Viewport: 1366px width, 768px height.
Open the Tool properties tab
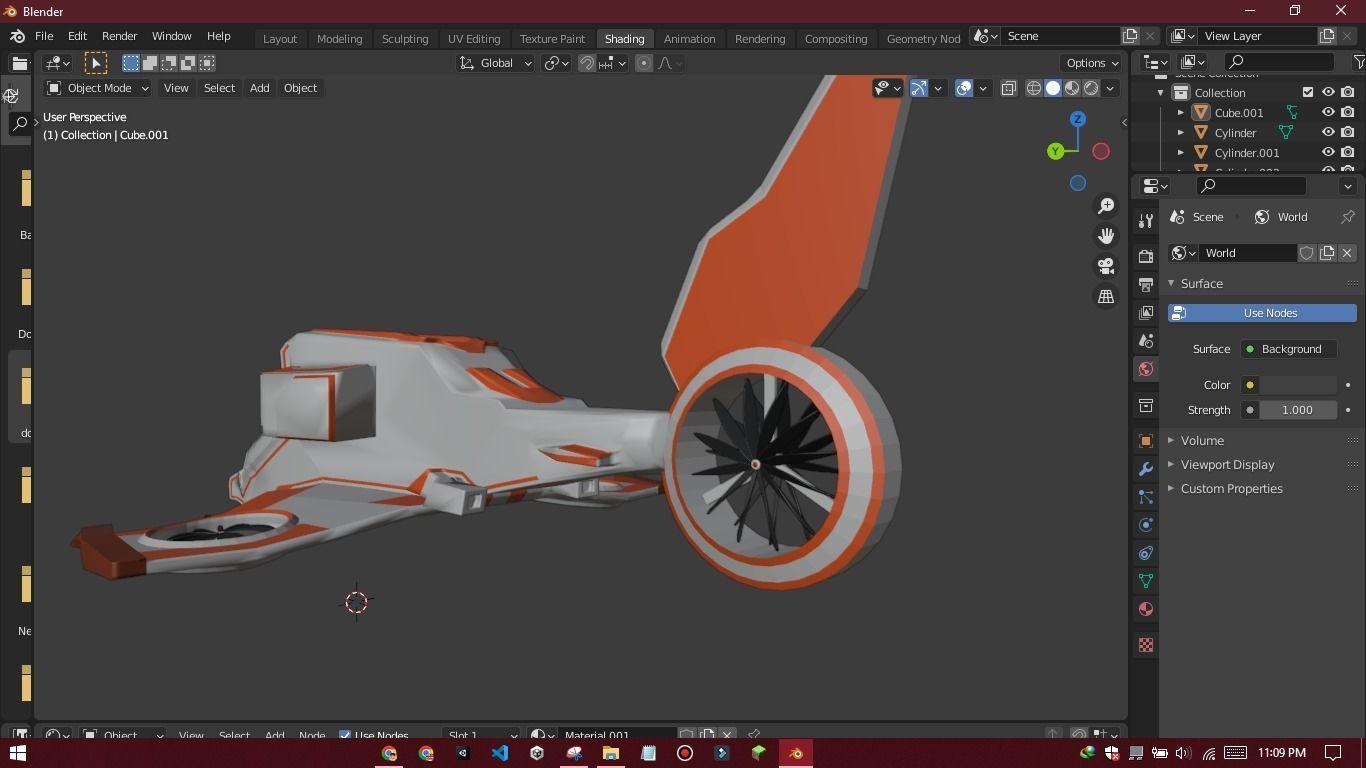pos(1146,221)
